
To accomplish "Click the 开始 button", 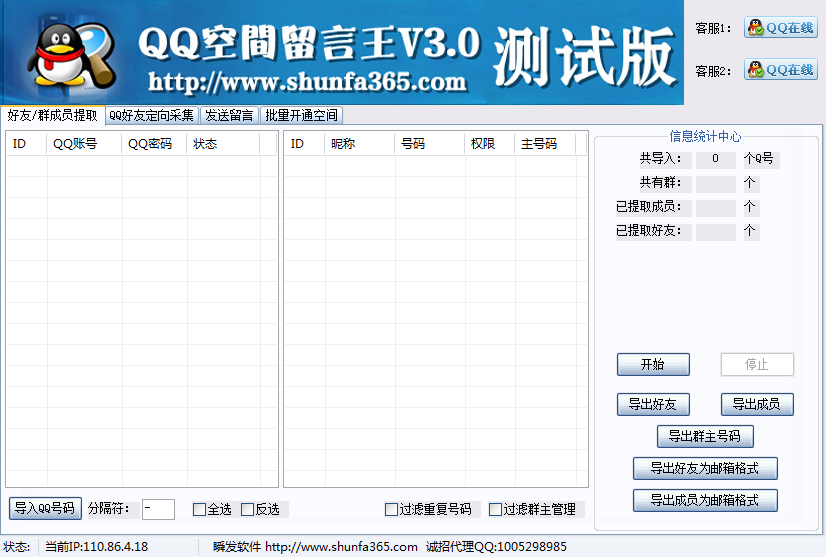I will tap(653, 365).
